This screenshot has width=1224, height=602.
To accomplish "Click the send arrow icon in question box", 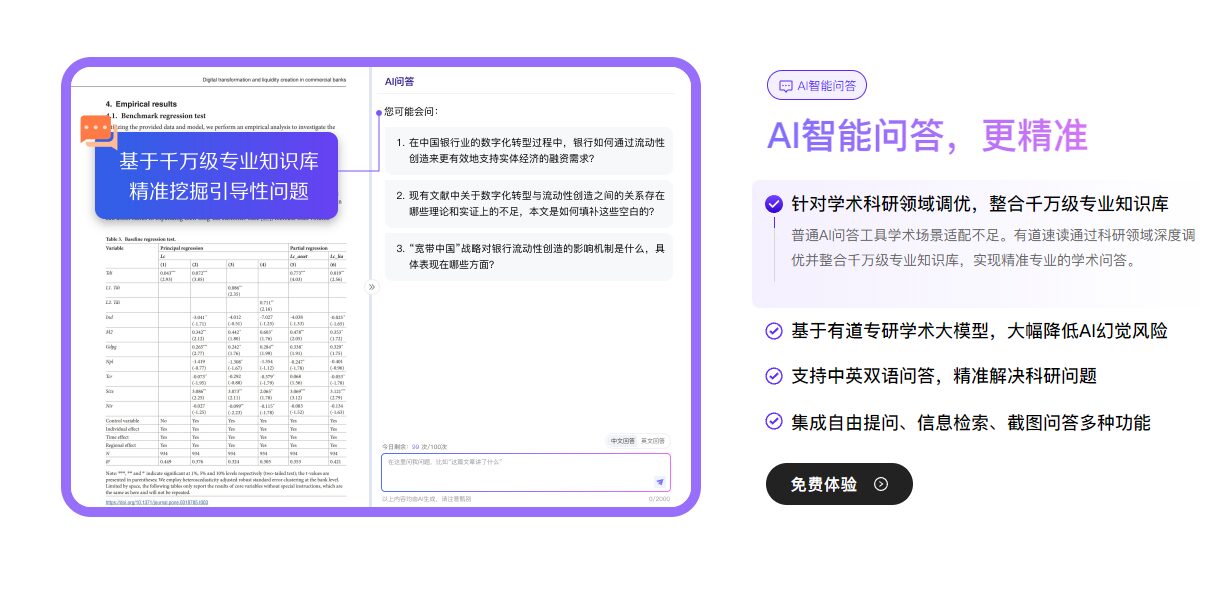I will pos(659,482).
